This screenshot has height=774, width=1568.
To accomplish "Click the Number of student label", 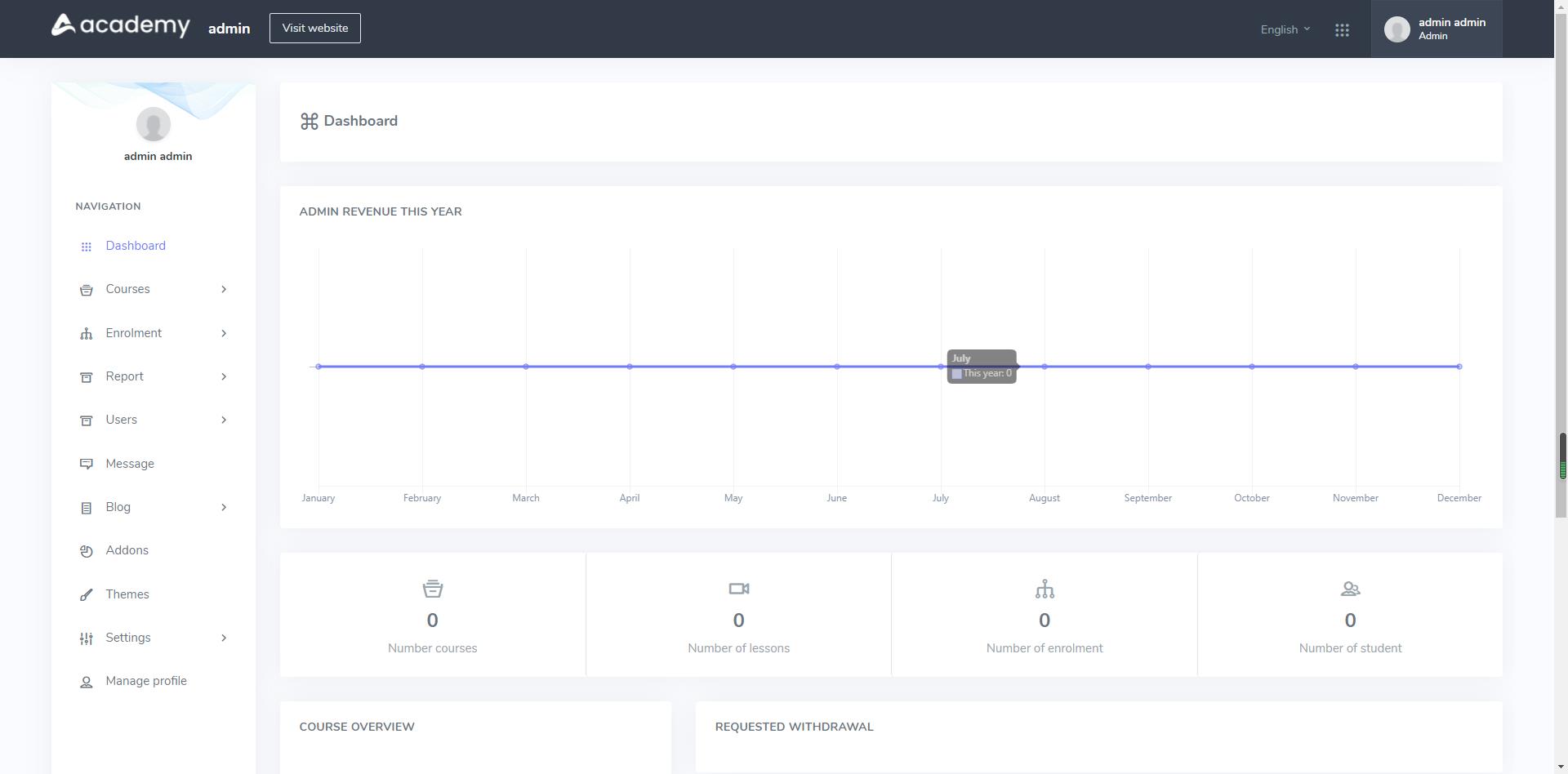I will [x=1350, y=648].
